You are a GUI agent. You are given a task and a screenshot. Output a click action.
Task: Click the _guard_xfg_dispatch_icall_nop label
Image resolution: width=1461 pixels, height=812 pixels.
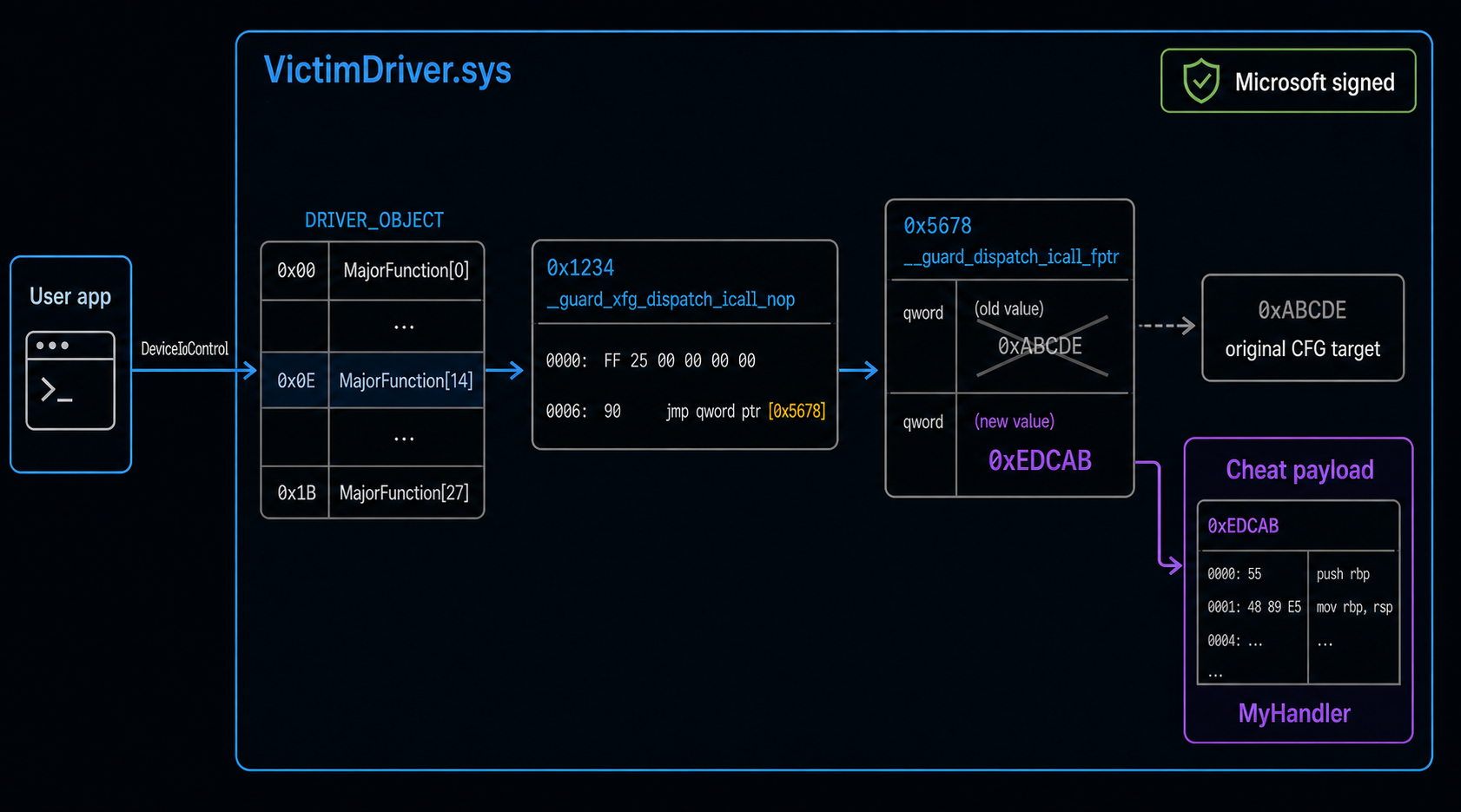pyautogui.click(x=671, y=300)
